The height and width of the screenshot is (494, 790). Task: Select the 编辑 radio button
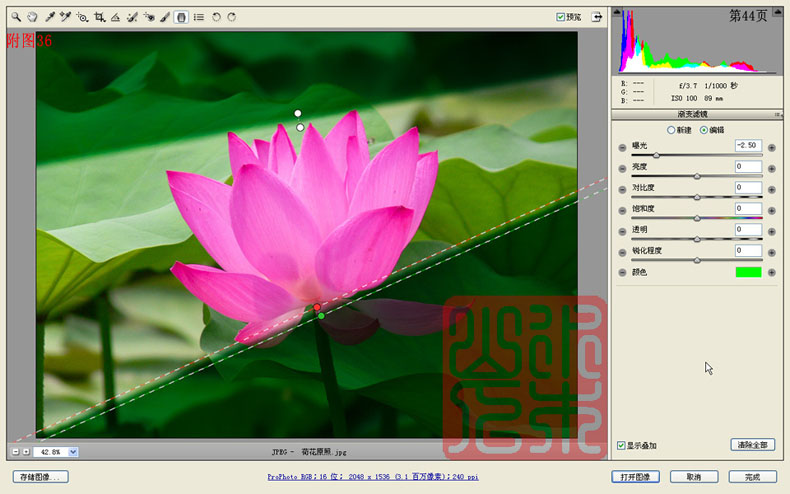(704, 130)
